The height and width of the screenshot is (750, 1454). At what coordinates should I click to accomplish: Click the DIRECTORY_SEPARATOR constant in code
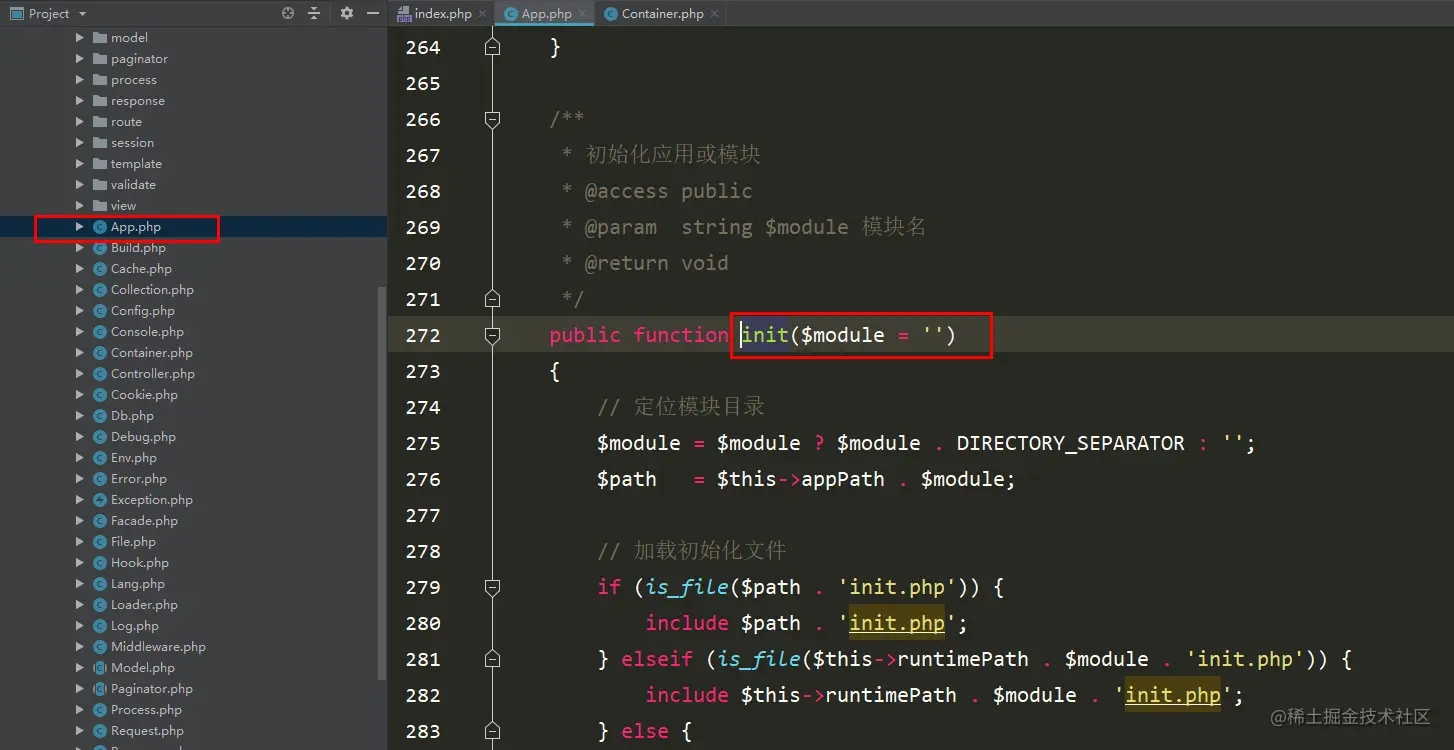coord(1070,443)
